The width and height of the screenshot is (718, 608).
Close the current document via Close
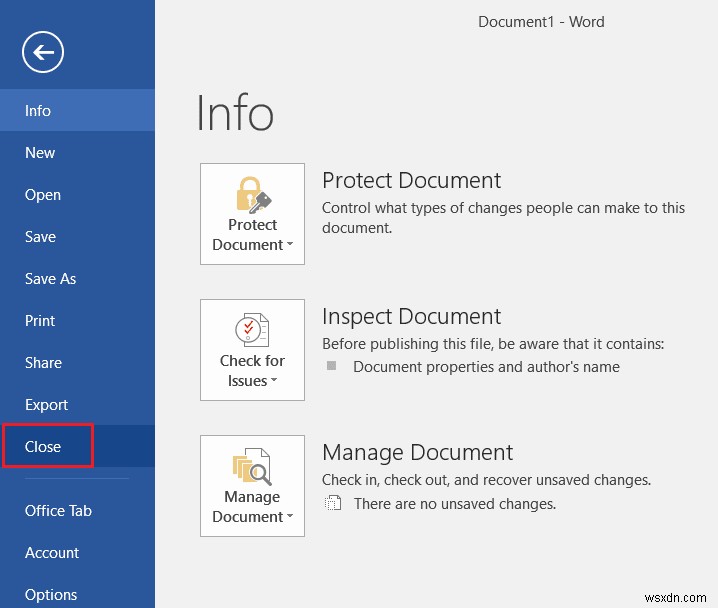(77, 446)
